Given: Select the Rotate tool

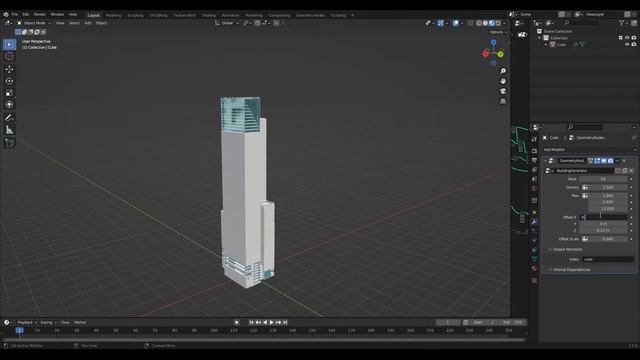Looking at the screenshot, I should tap(9, 81).
